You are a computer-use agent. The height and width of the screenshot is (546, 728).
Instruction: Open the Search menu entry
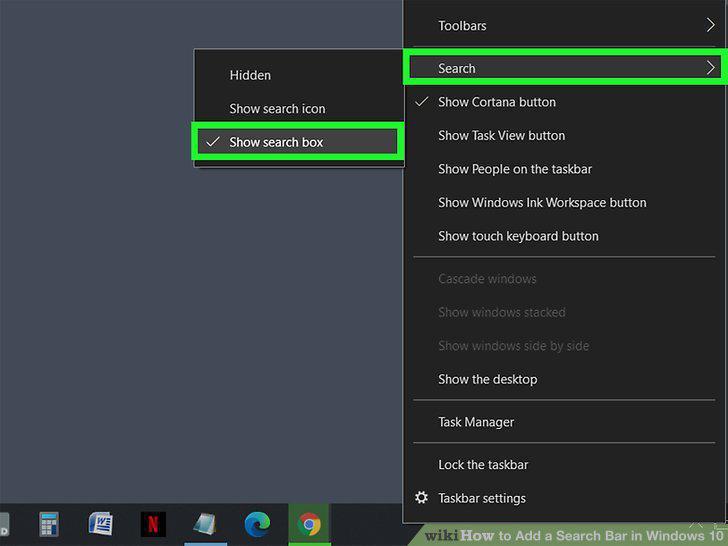[564, 68]
